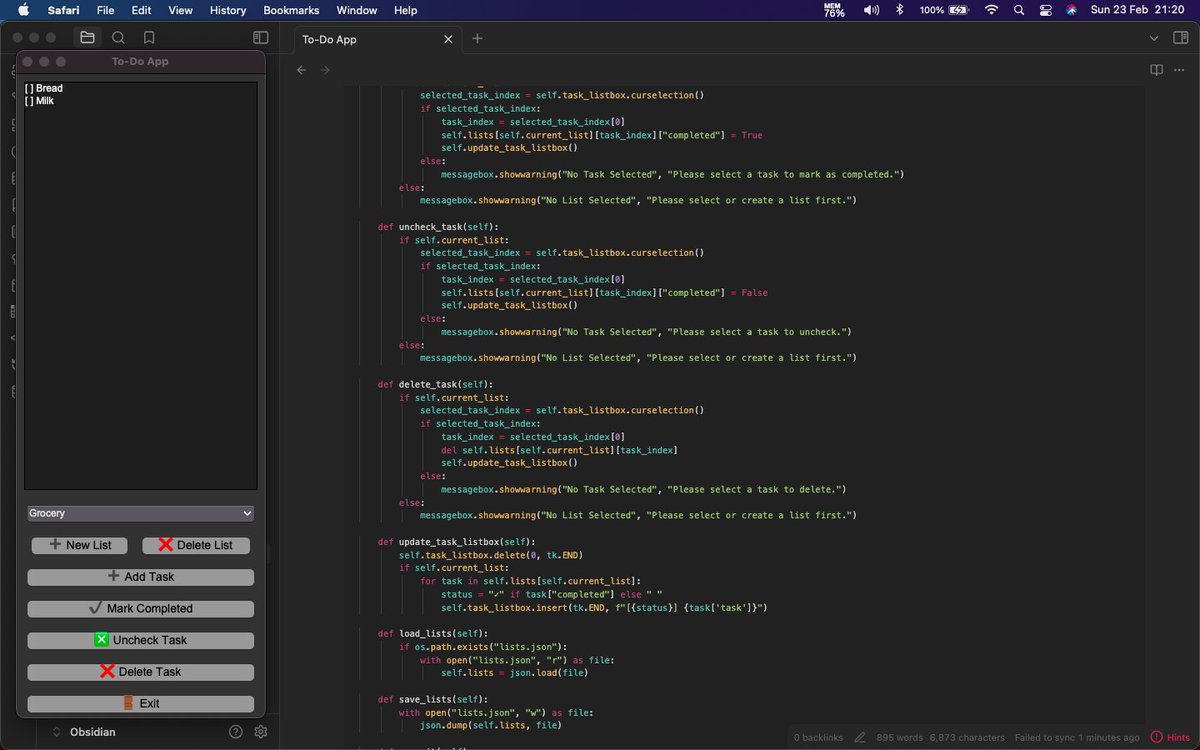The image size is (1200, 750).
Task: Click the pencil editing mode status icon
Action: [860, 737]
